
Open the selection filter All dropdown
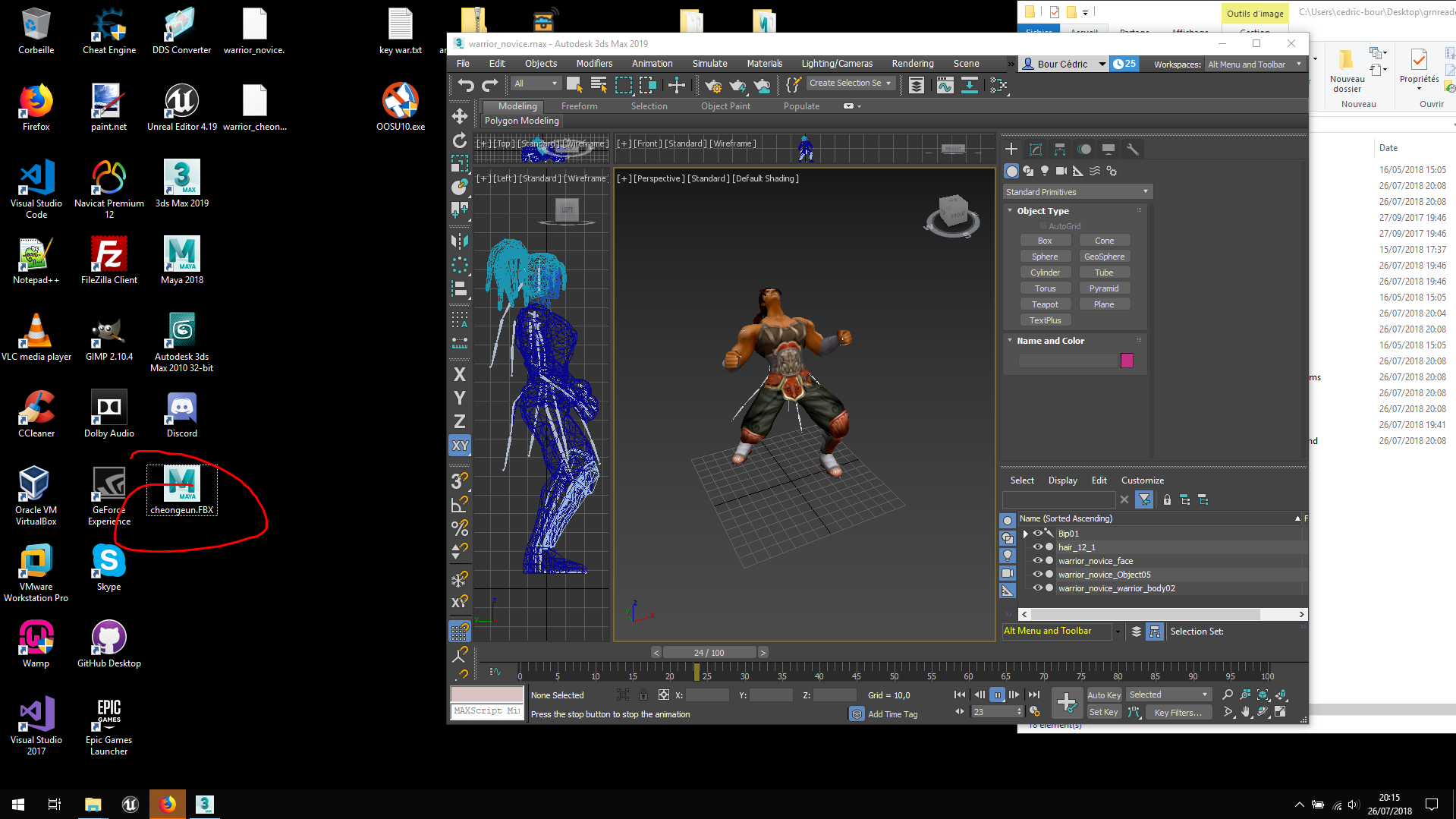536,83
